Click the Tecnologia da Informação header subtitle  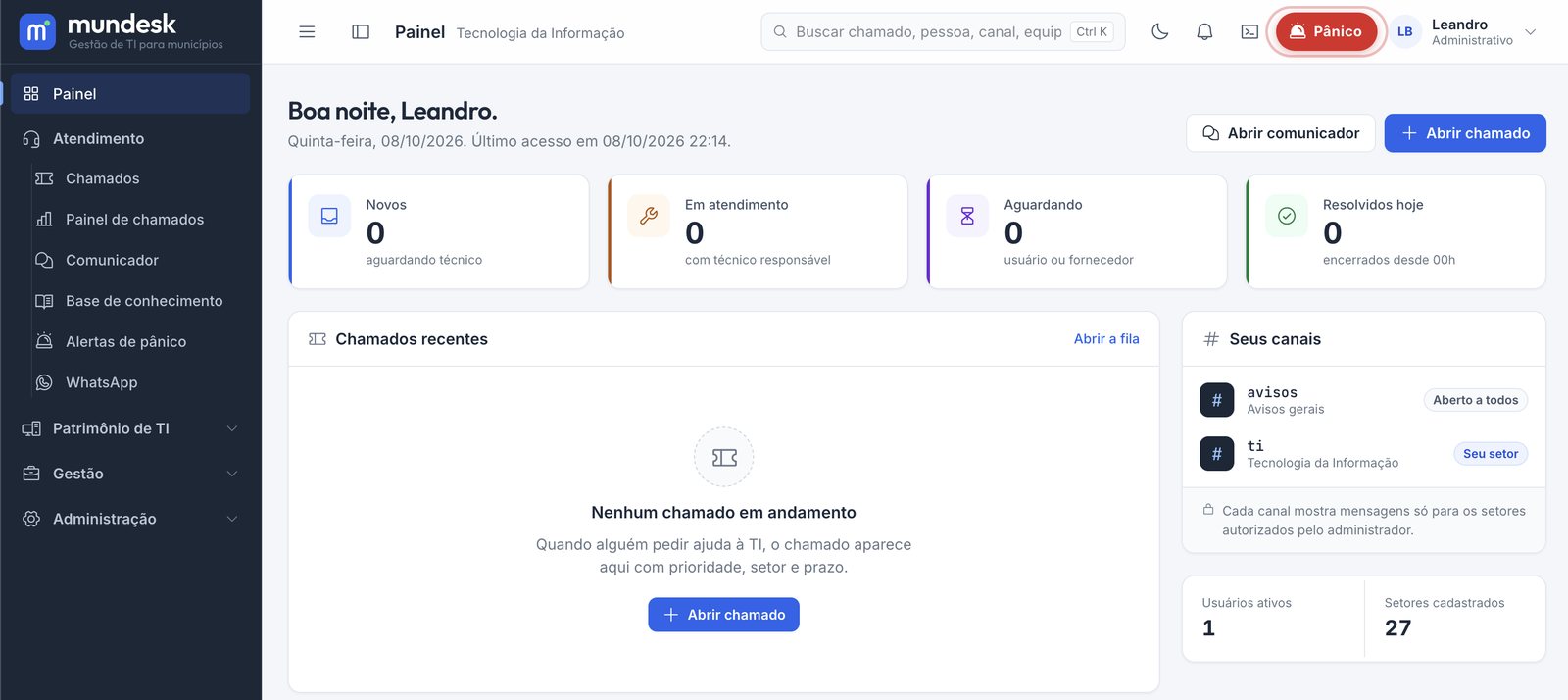540,33
